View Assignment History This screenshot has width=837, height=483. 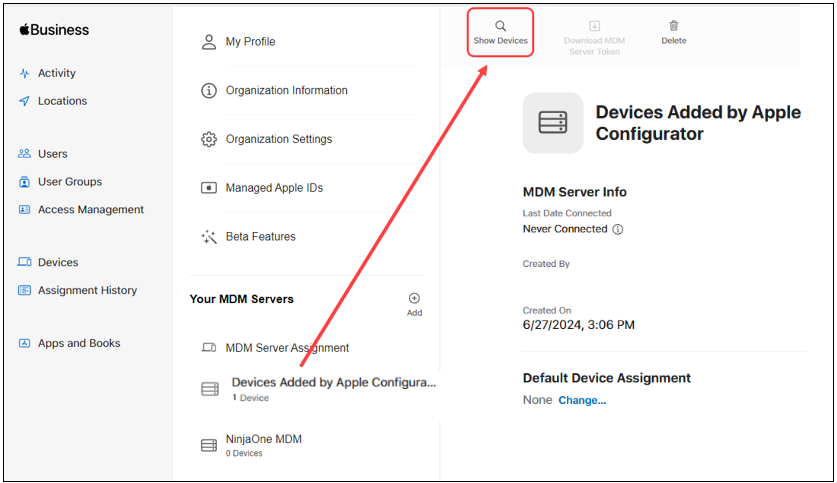[x=87, y=290]
